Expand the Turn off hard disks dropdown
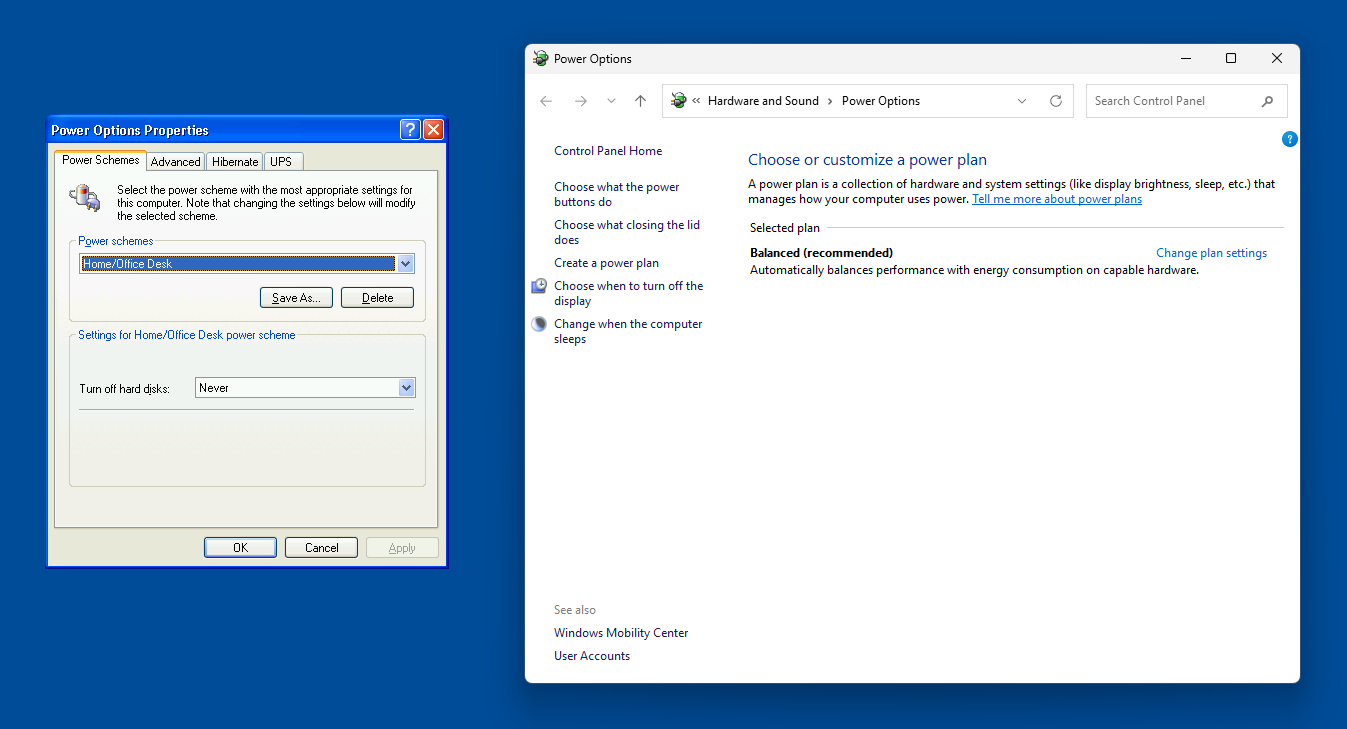 click(406, 388)
